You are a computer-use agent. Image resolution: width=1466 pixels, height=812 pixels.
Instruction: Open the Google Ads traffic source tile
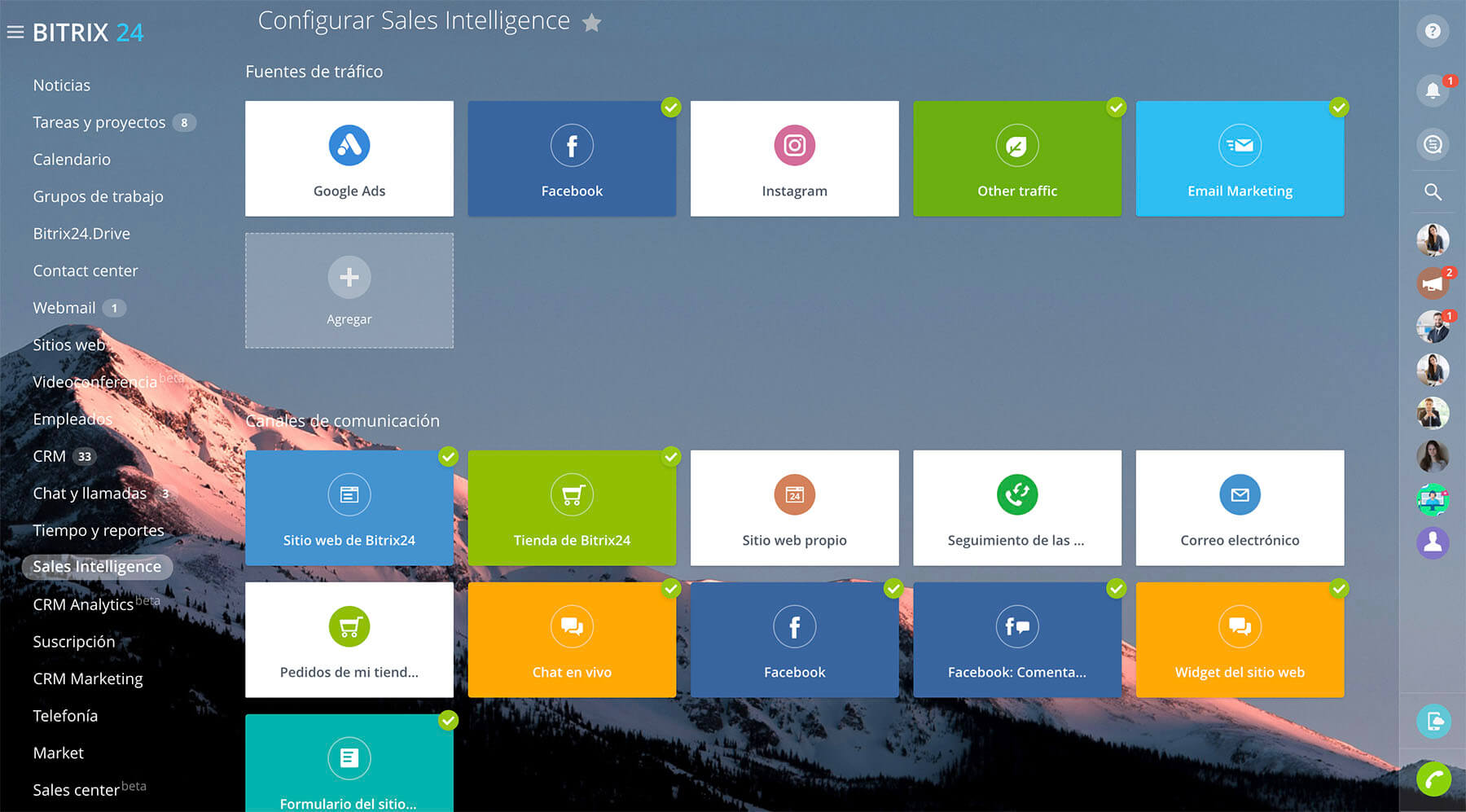click(x=349, y=159)
